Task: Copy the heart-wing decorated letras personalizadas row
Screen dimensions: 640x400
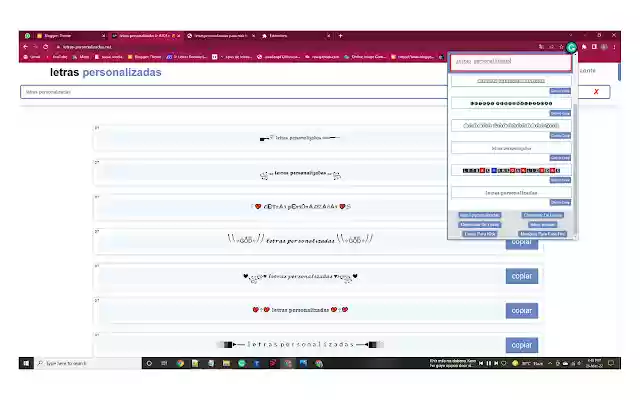Action: coord(522,276)
